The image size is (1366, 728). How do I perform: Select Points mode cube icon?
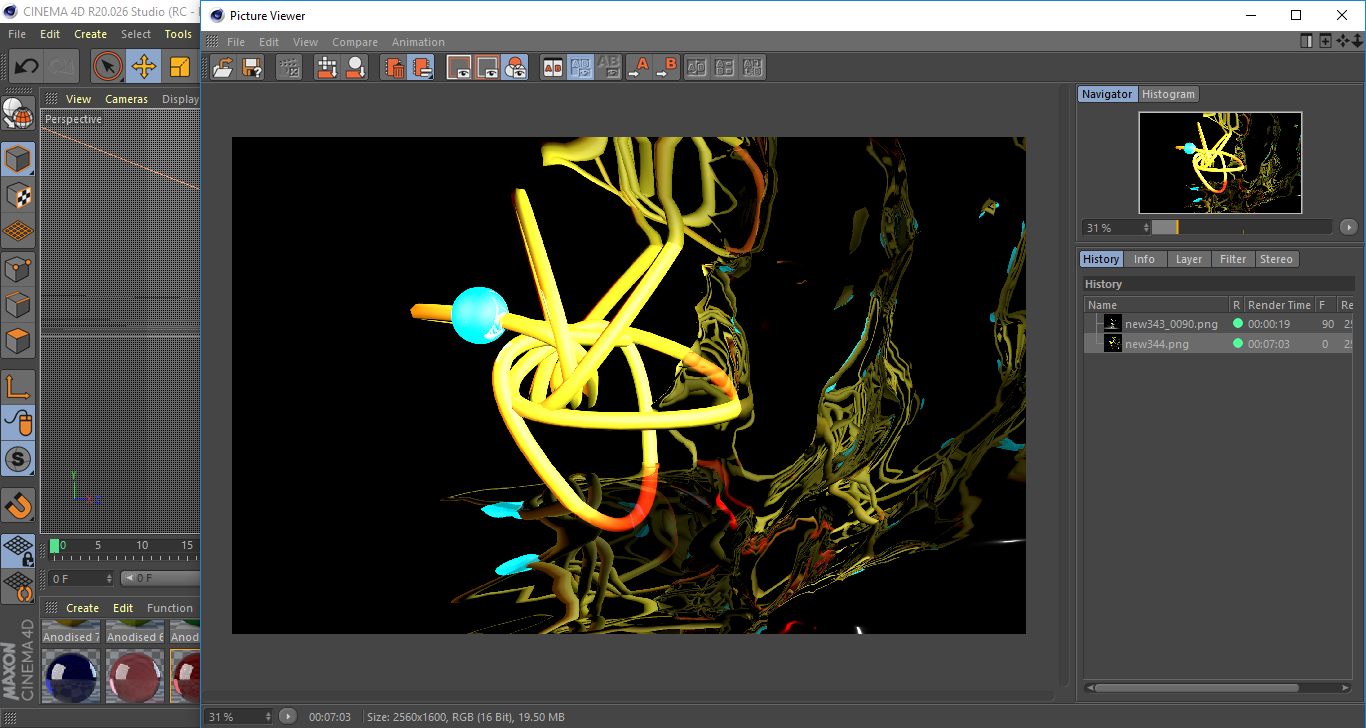[18, 268]
